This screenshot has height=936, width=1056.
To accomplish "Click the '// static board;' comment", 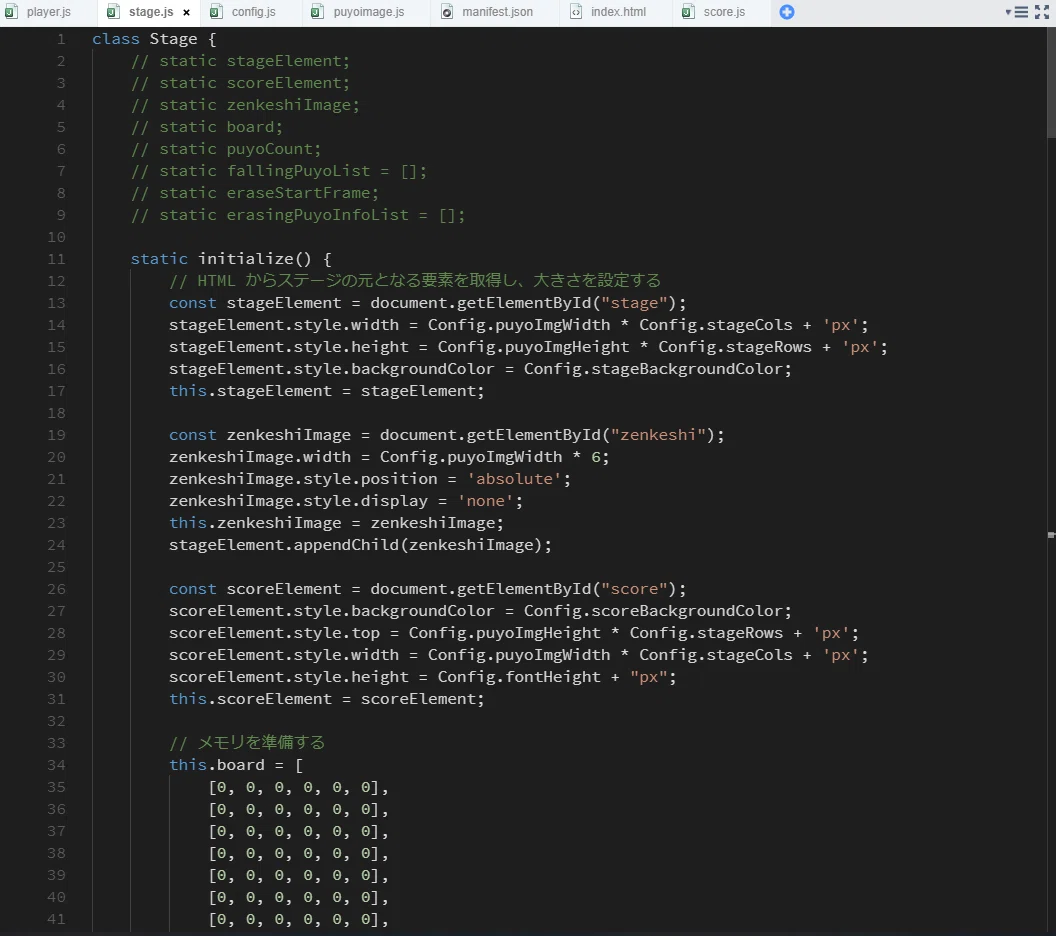I will click(x=207, y=127).
